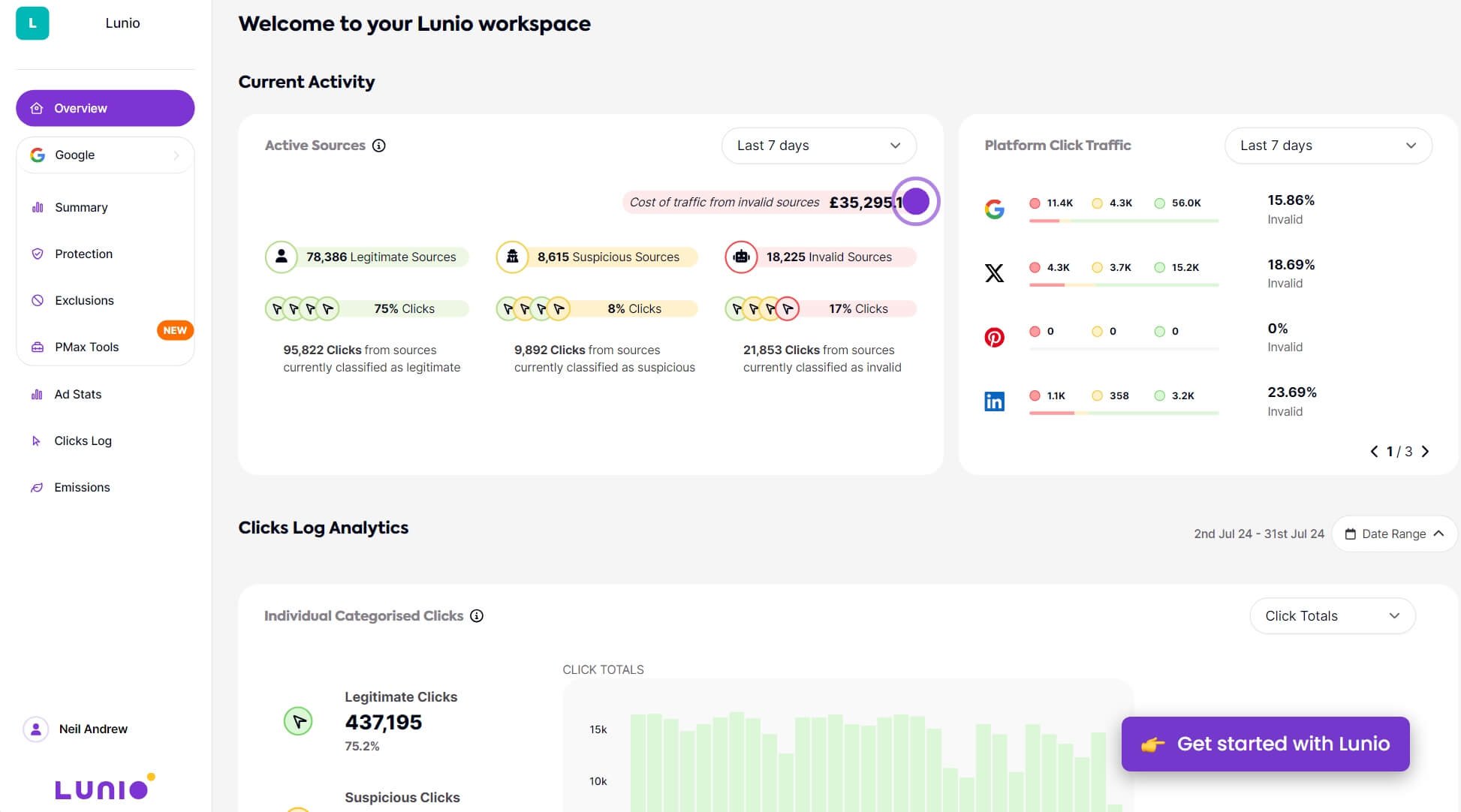Click the Google platform logo in traffic panel
1461x812 pixels.
point(995,209)
